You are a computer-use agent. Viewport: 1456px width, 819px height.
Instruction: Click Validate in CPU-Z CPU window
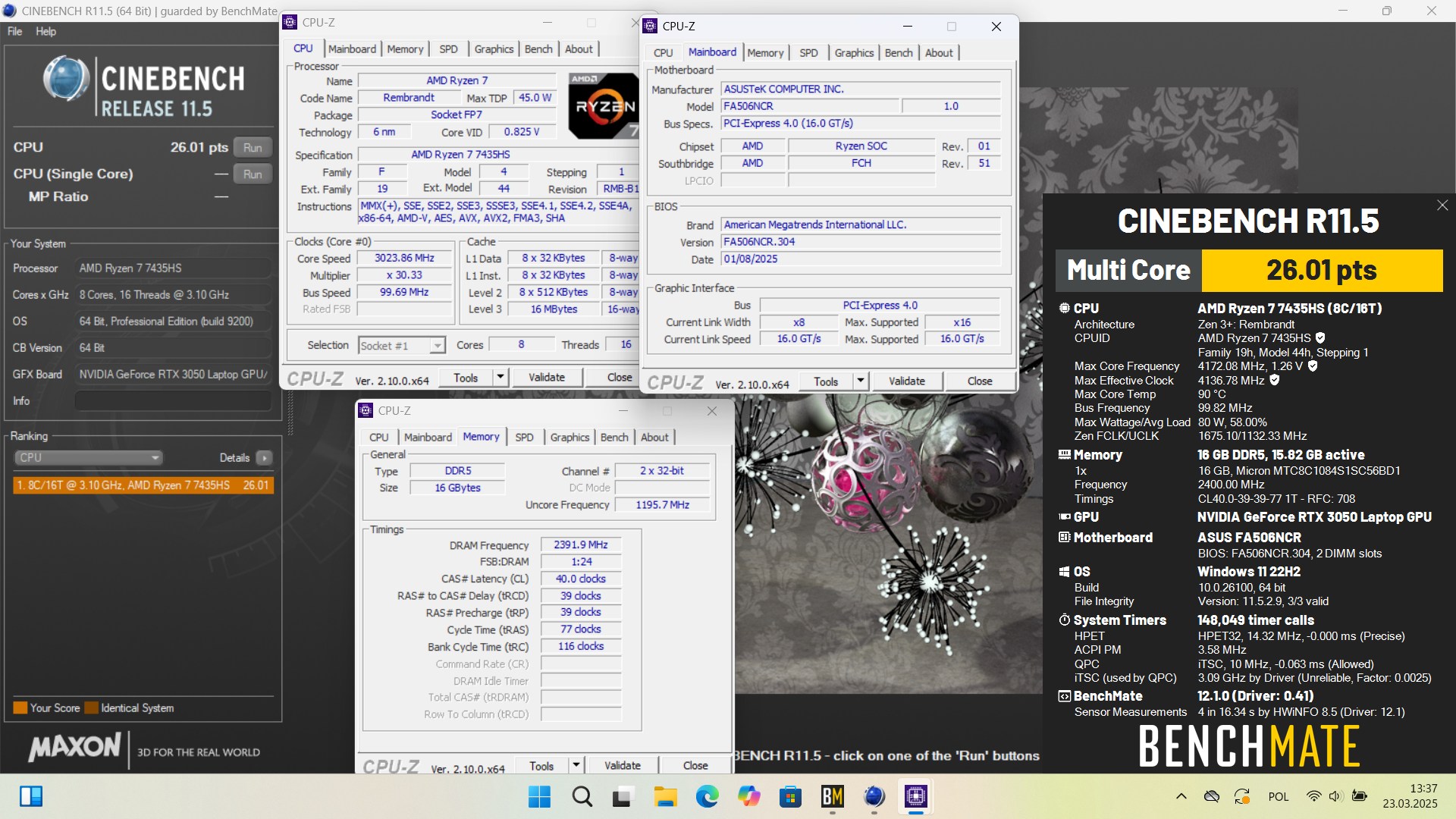tap(547, 377)
